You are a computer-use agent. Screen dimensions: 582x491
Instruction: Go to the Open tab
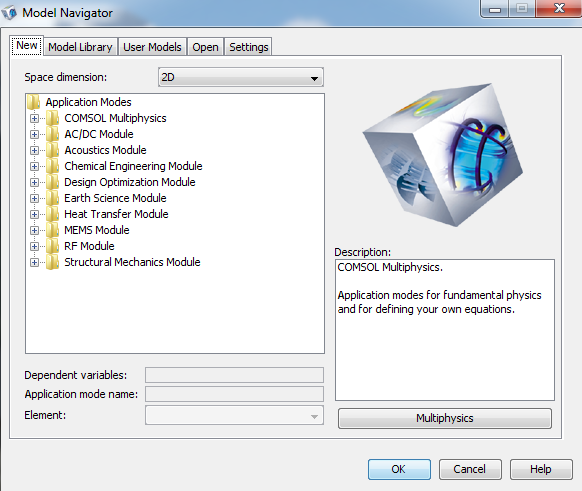pos(205,47)
